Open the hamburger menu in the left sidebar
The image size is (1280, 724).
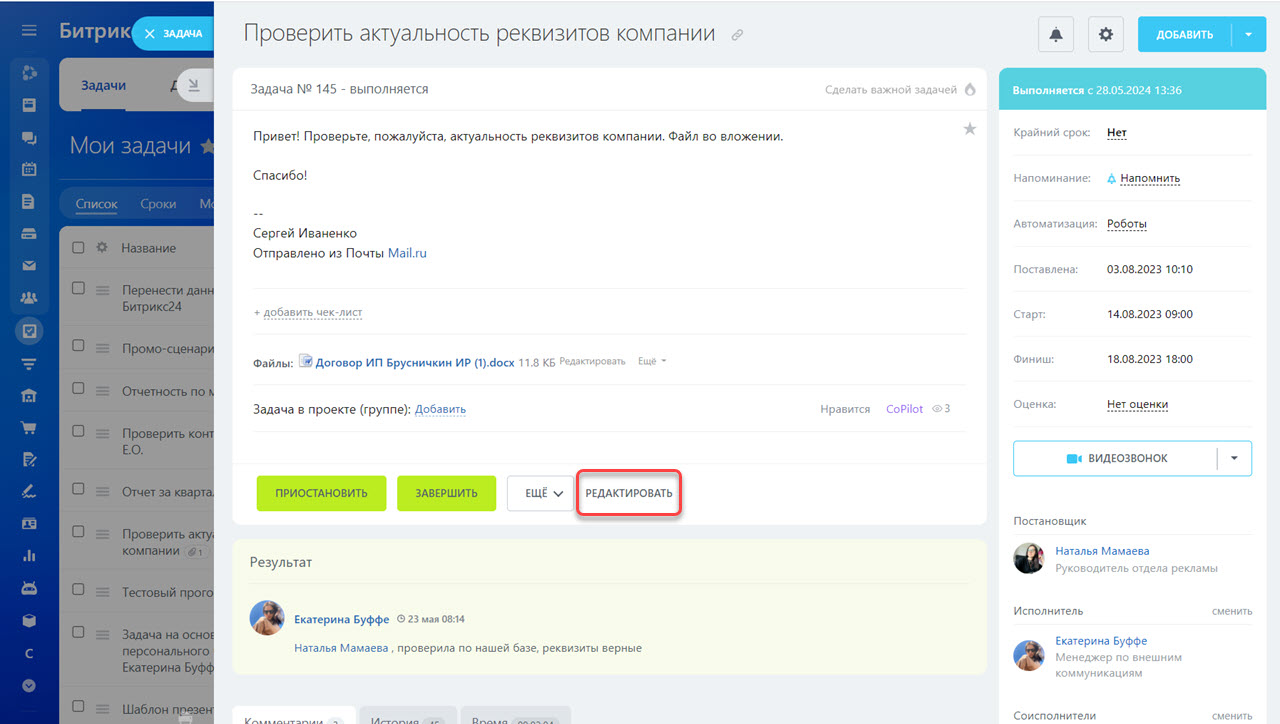pyautogui.click(x=29, y=31)
